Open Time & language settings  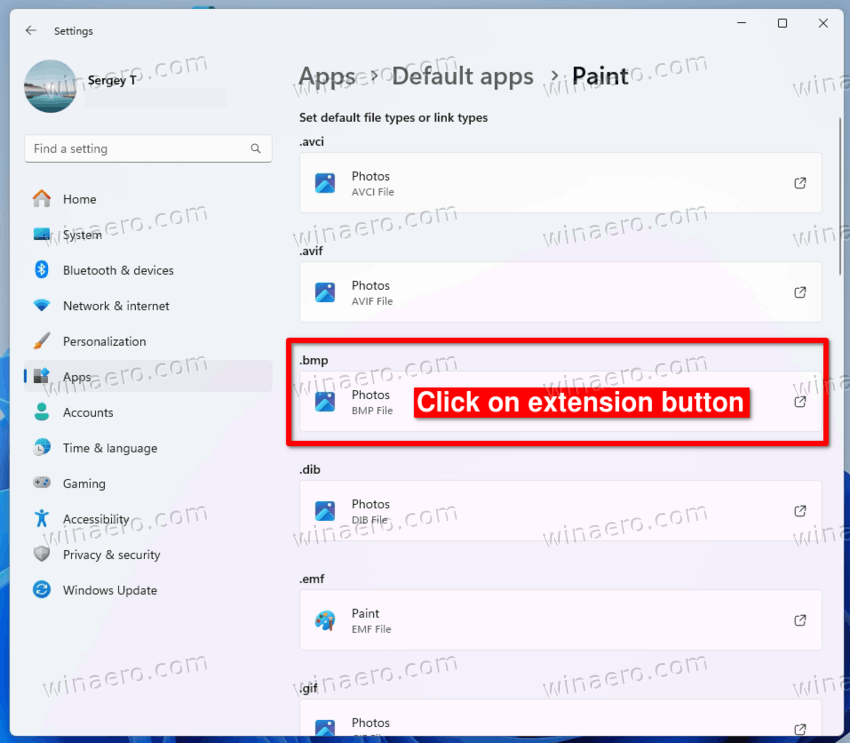[148, 448]
